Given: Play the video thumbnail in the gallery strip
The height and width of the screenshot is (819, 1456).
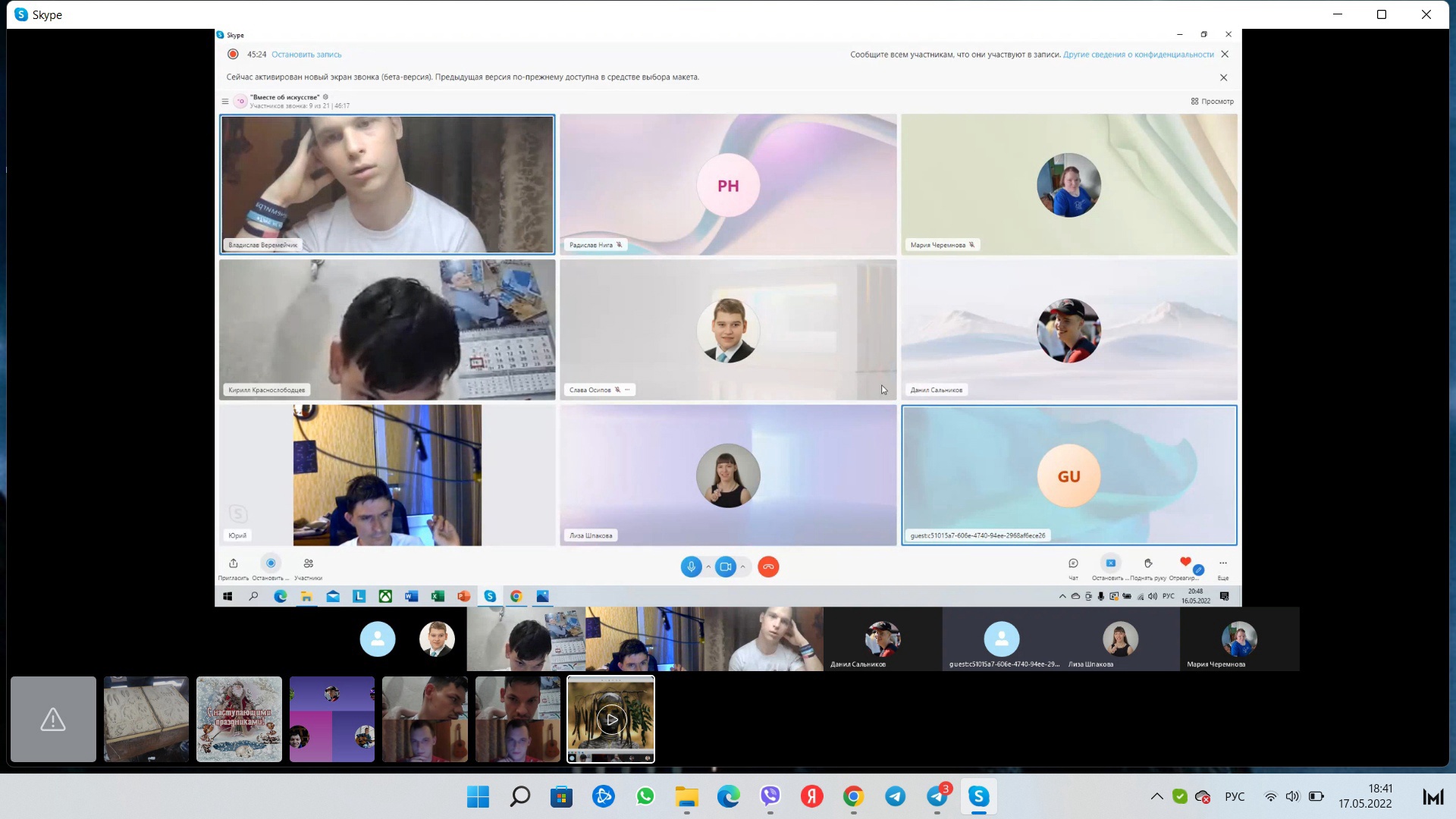Looking at the screenshot, I should point(611,719).
